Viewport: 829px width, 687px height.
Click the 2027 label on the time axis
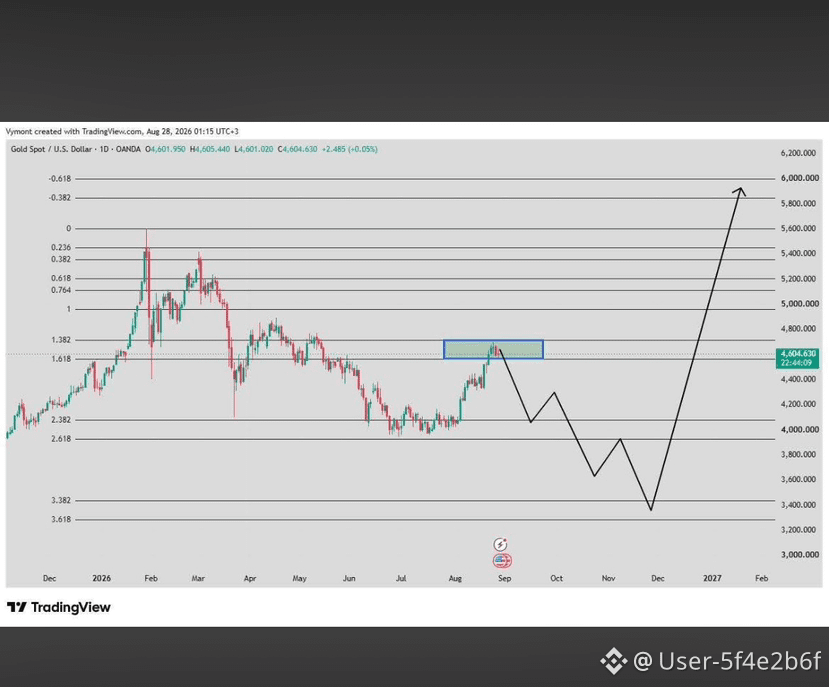[713, 579]
